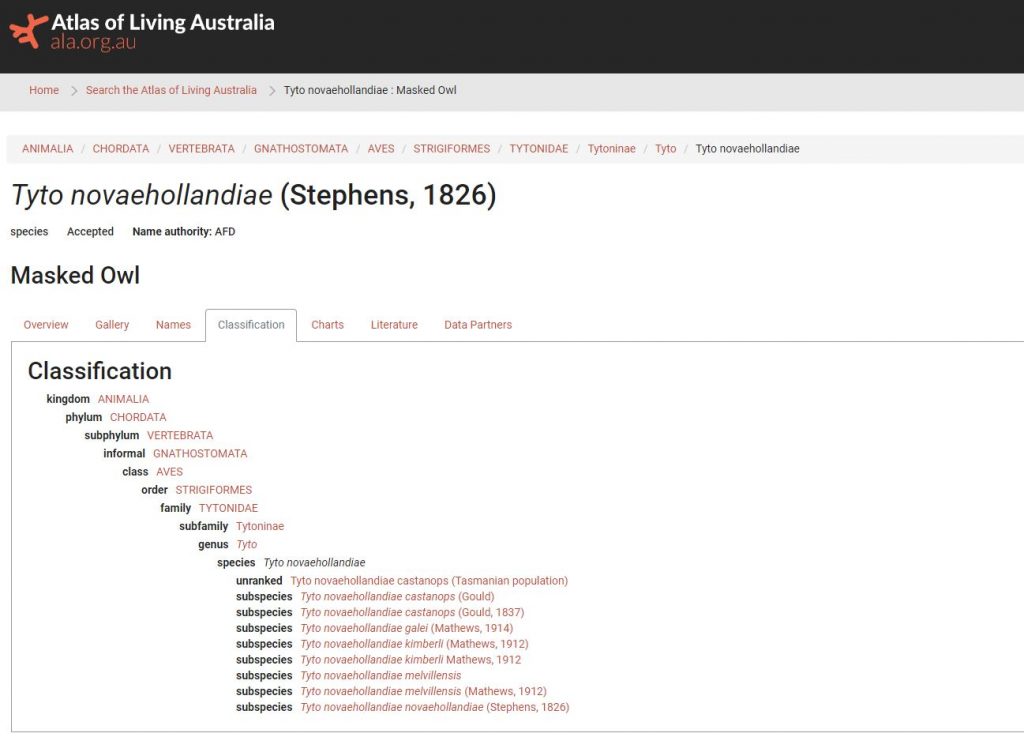The width and height of the screenshot is (1024, 737).
Task: Click AVES in the taxonomy breadcrumb bar
Action: 381,149
